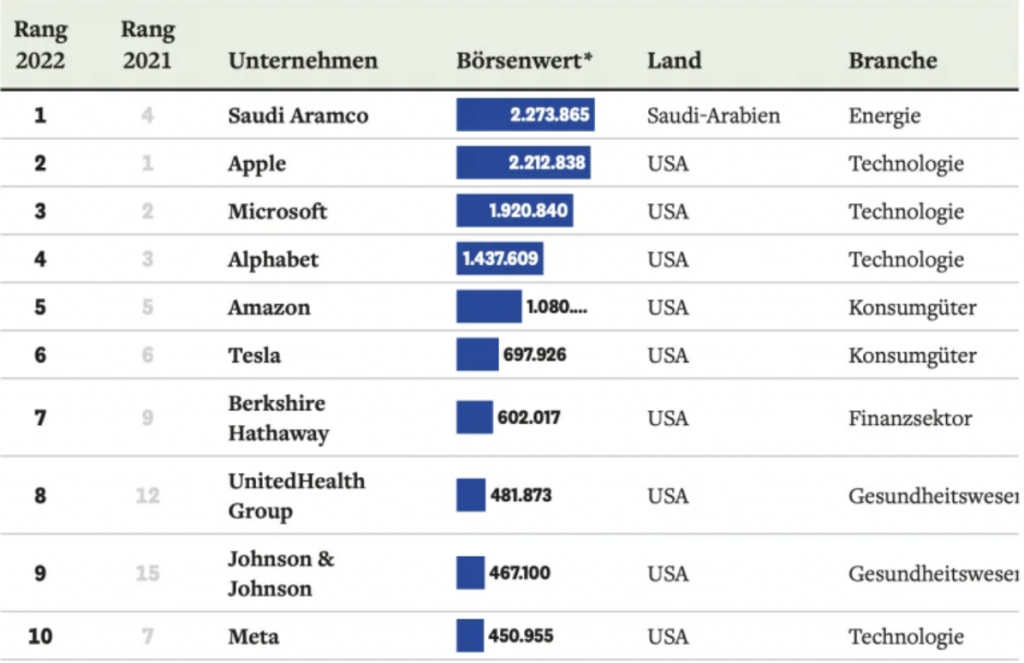Select the Finanzsektor industry cell

click(910, 418)
